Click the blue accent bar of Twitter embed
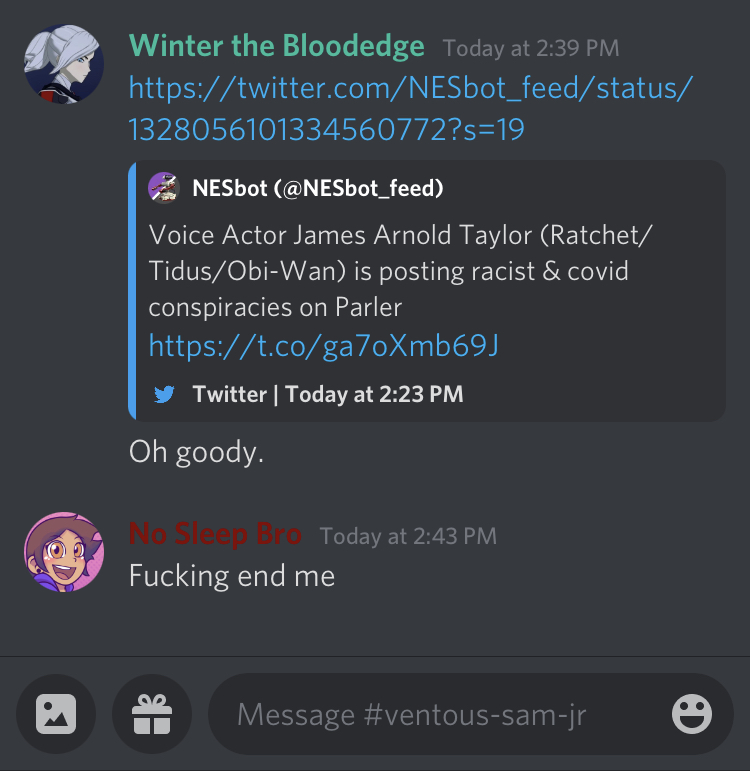Screen dimensions: 750x771 click(132, 291)
